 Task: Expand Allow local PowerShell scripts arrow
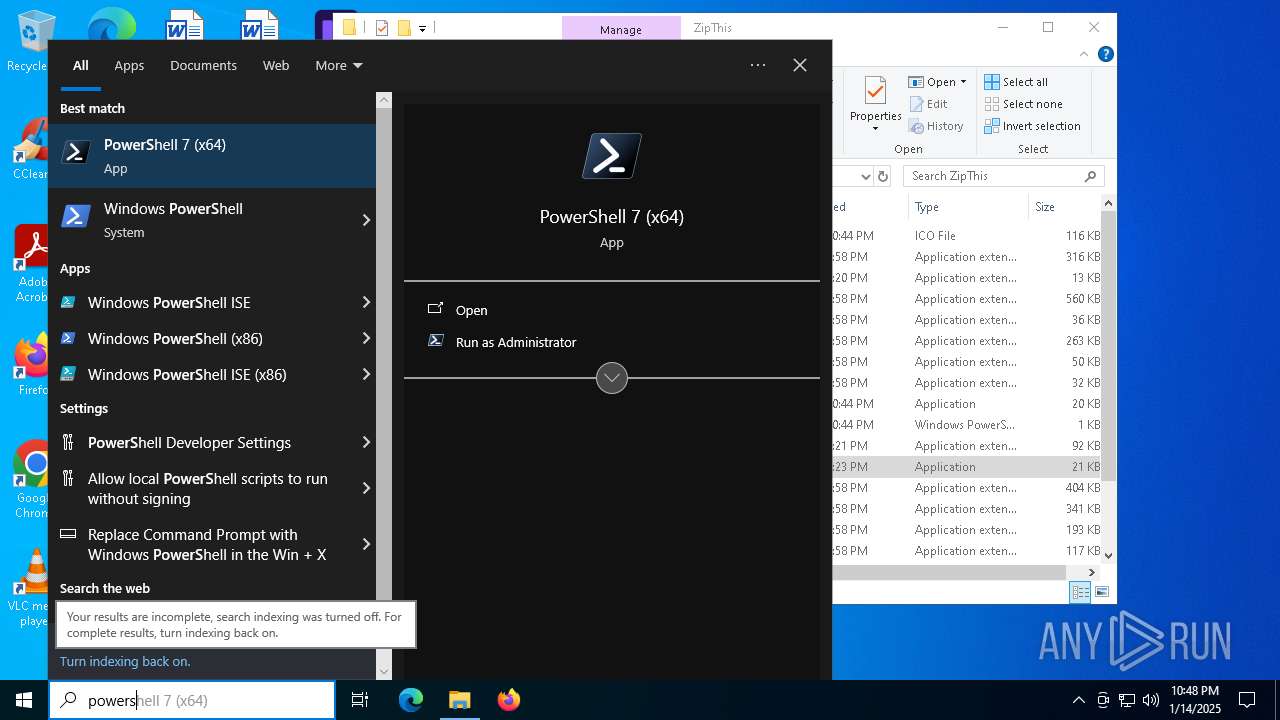pos(366,488)
